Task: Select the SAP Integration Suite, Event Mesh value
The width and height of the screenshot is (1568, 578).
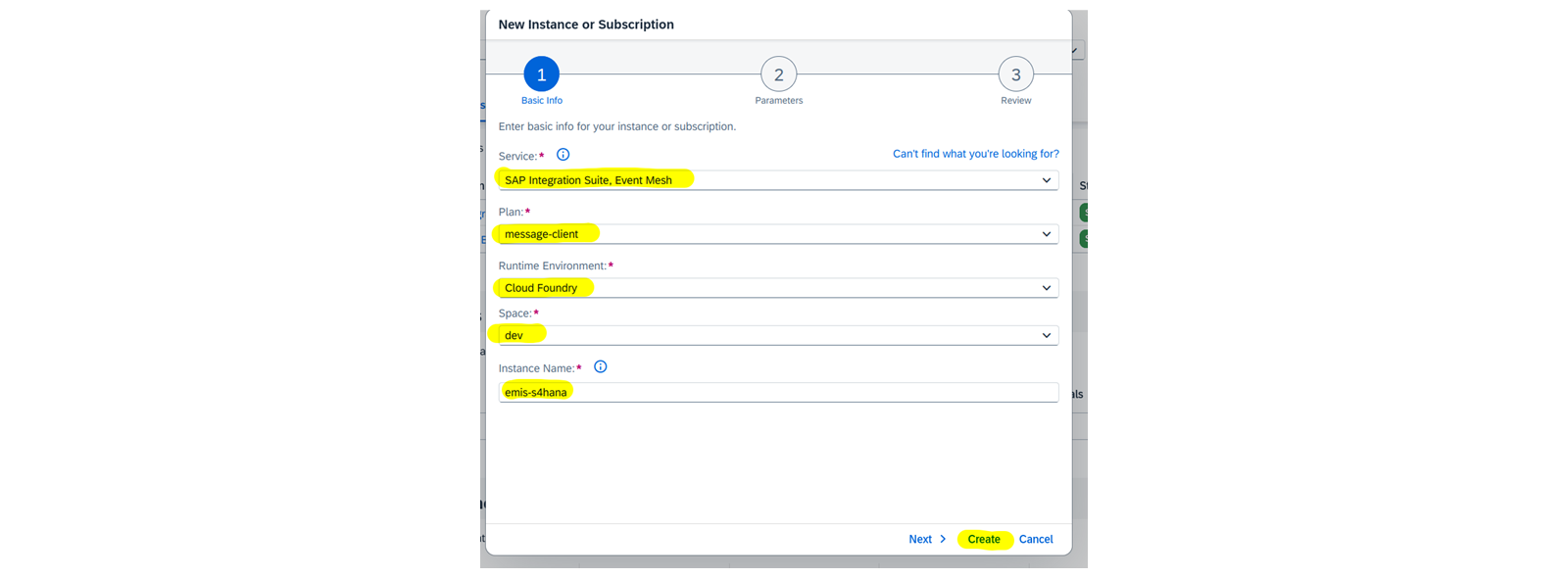Action: tap(588, 180)
